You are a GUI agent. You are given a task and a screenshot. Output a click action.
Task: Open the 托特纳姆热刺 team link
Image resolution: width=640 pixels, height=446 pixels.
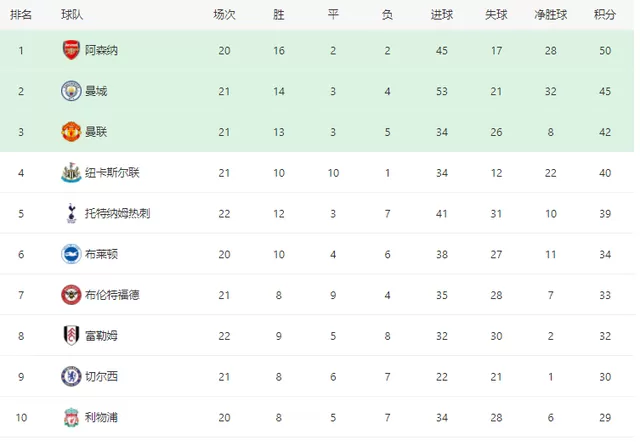tap(118, 213)
